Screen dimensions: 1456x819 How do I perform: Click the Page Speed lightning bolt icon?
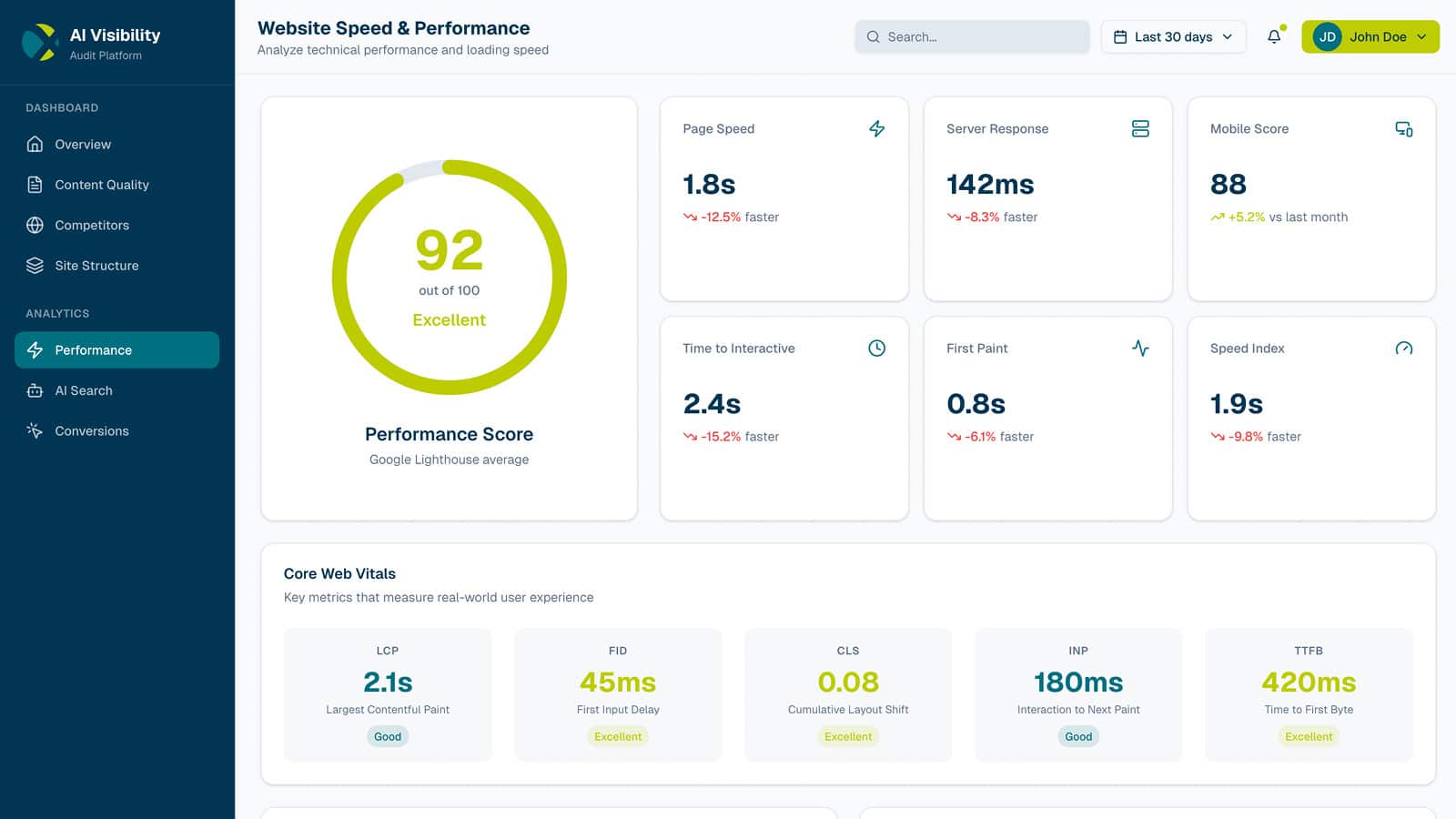pyautogui.click(x=876, y=129)
